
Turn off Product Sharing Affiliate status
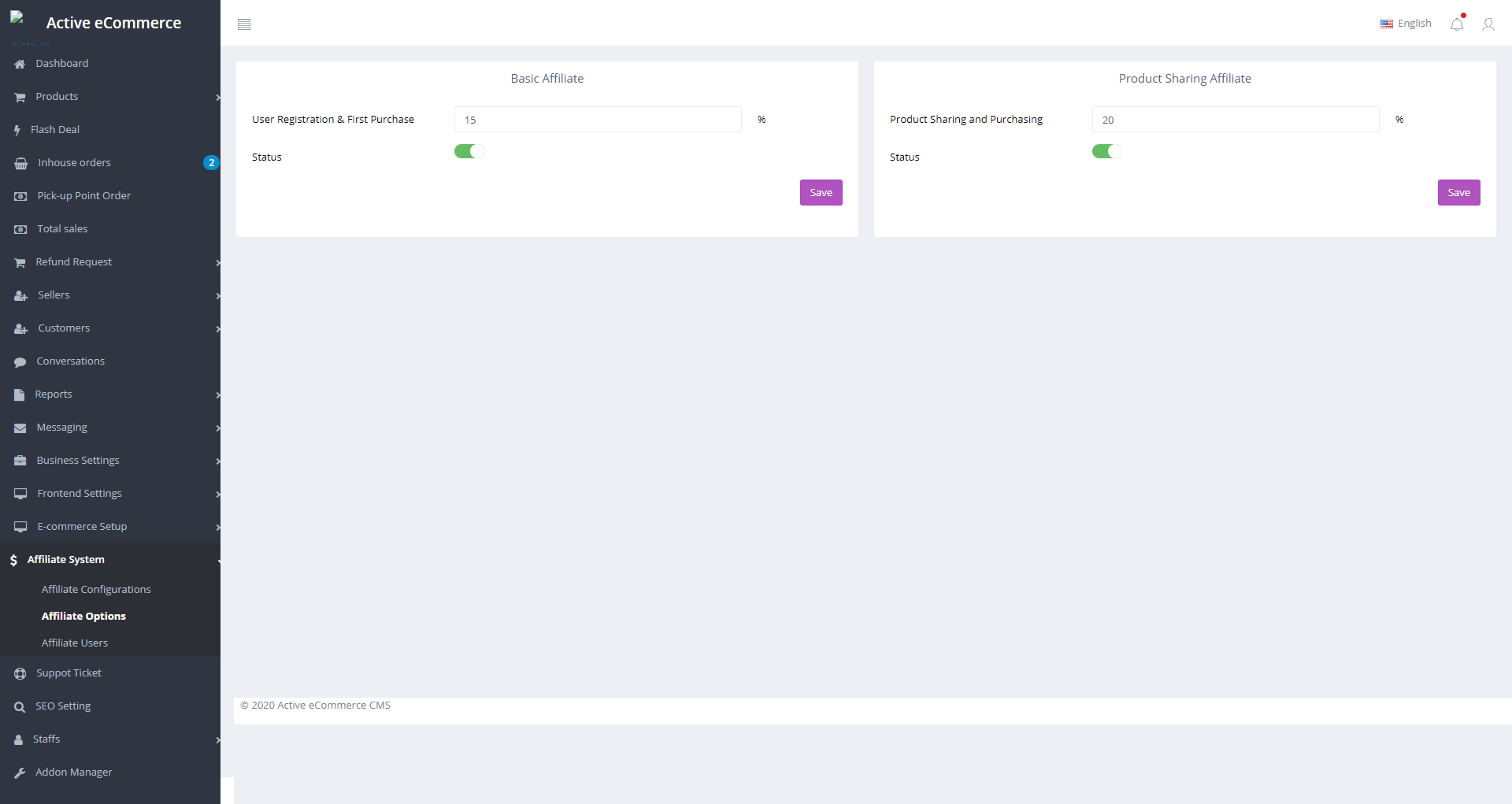pyautogui.click(x=1106, y=151)
